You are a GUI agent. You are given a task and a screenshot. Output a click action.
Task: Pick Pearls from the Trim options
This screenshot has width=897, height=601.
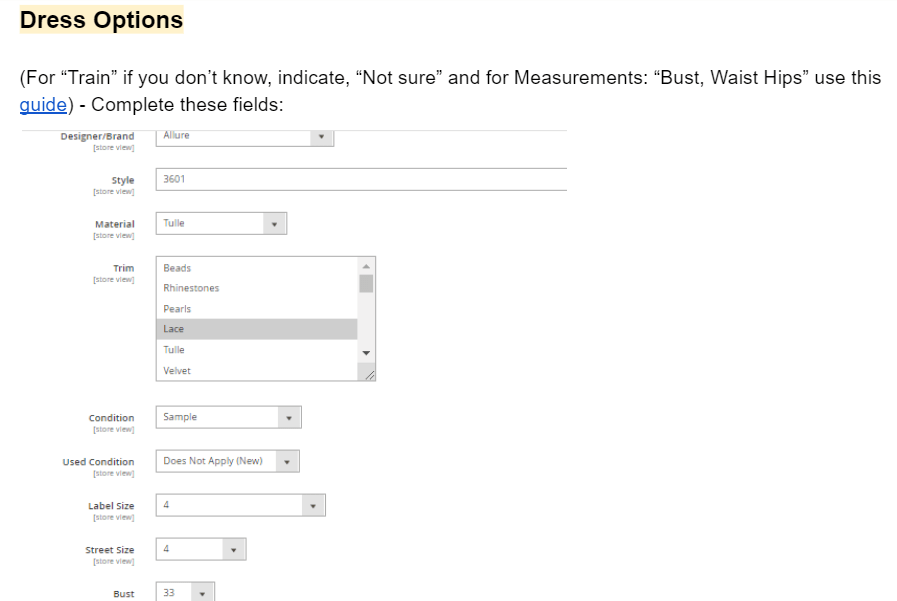[x=256, y=309]
